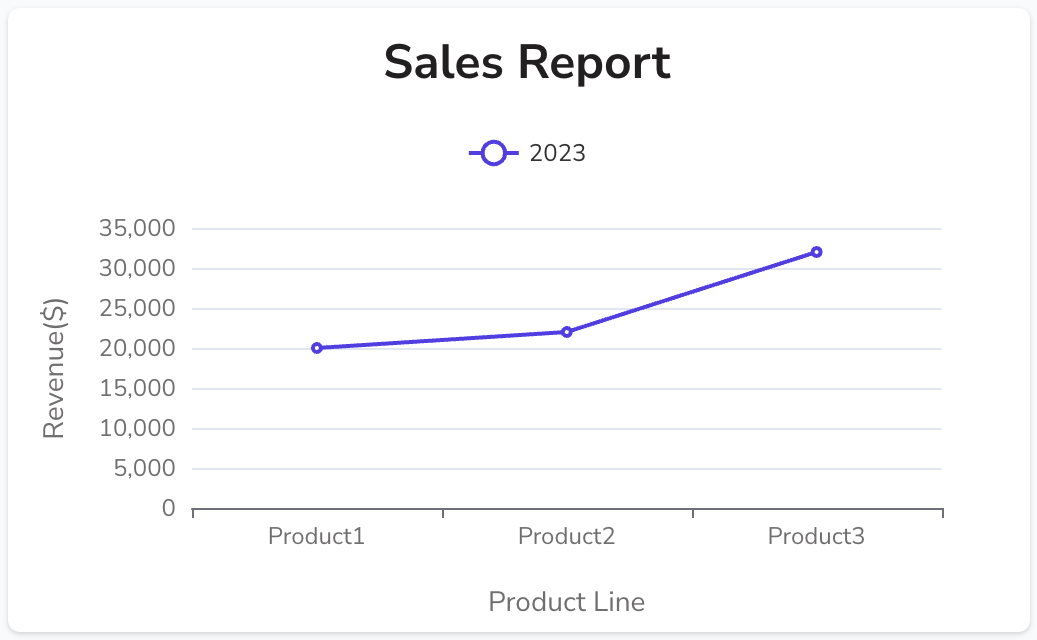Viewport: 1037px width, 640px height.
Task: Select the Product1 data point on line
Action: point(317,348)
